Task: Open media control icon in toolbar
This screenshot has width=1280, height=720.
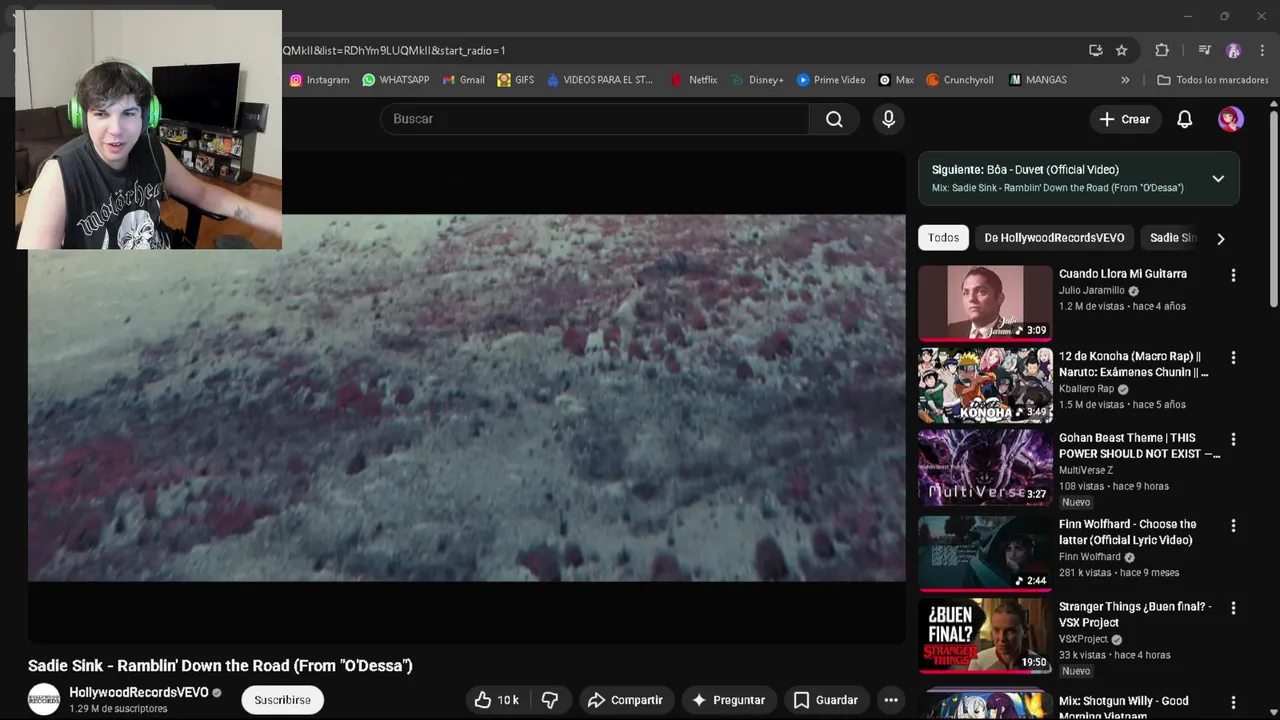Action: tap(1205, 50)
